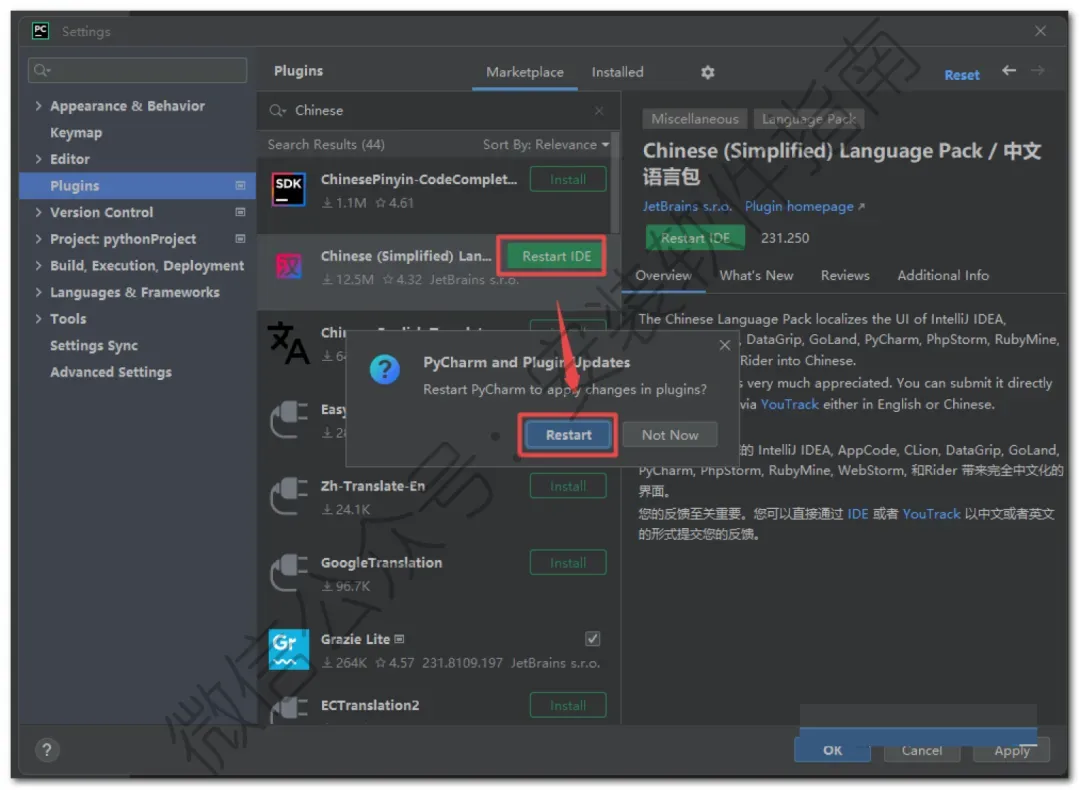This screenshot has height=790, width=1080.
Task: Click the Apply button
Action: coord(1011,750)
